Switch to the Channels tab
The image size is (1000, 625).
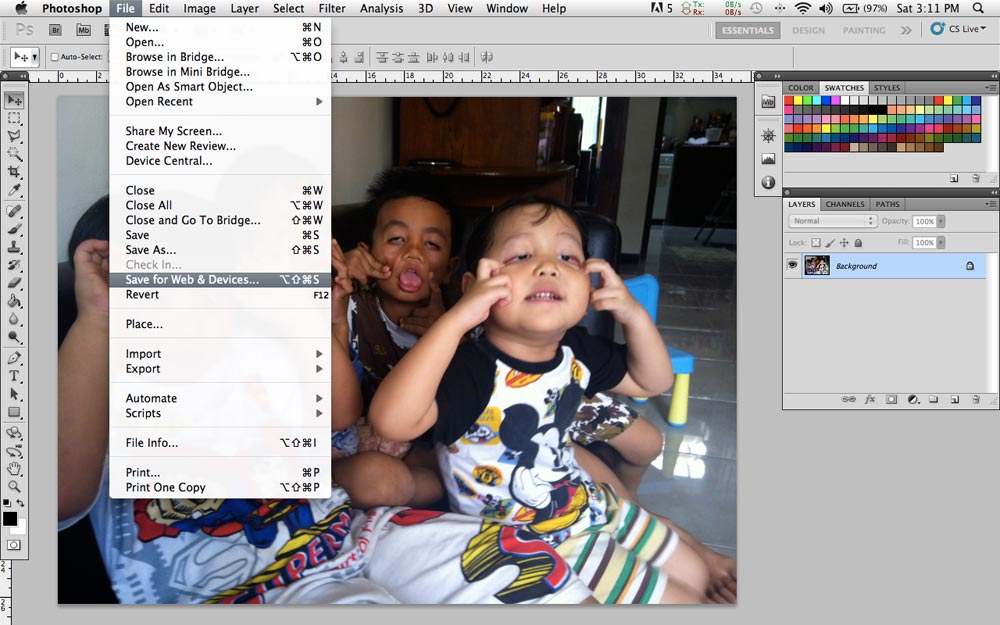coord(845,204)
